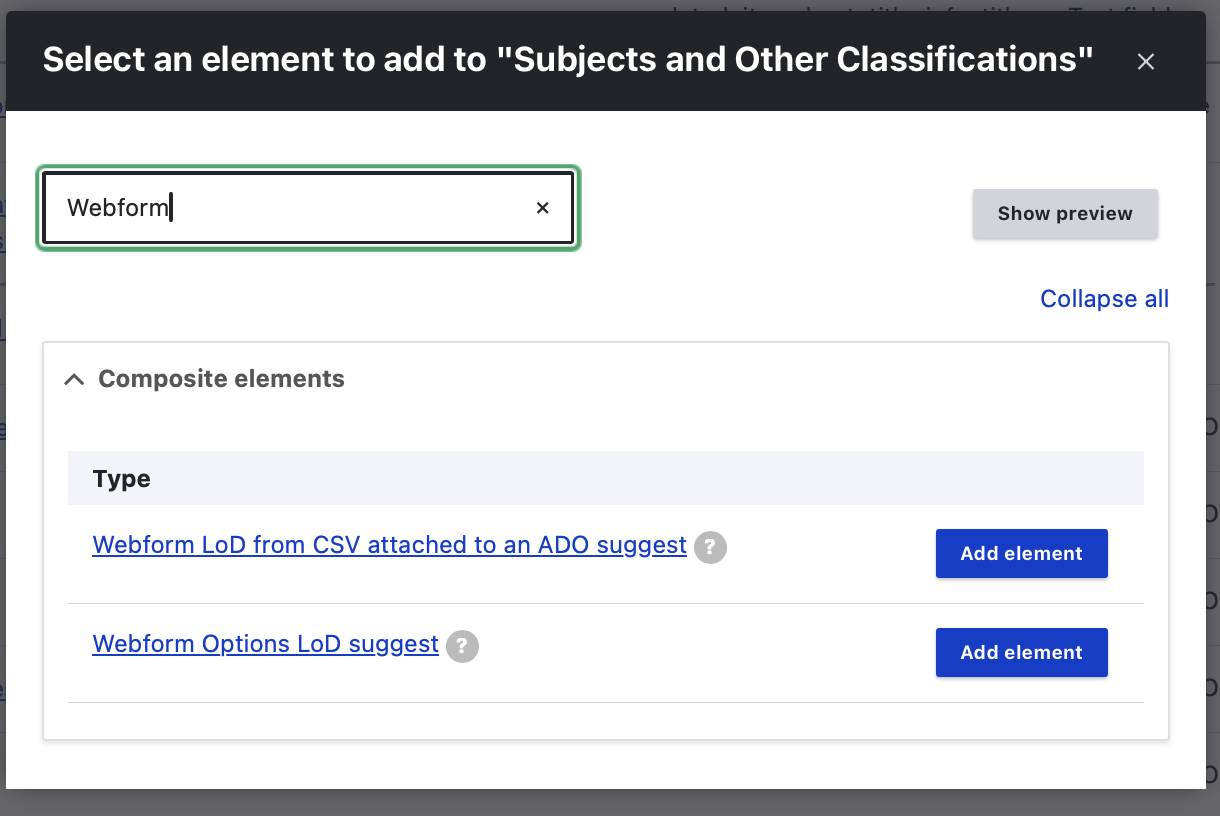Click the Collapse all link
This screenshot has height=816, width=1220.
pos(1104,299)
